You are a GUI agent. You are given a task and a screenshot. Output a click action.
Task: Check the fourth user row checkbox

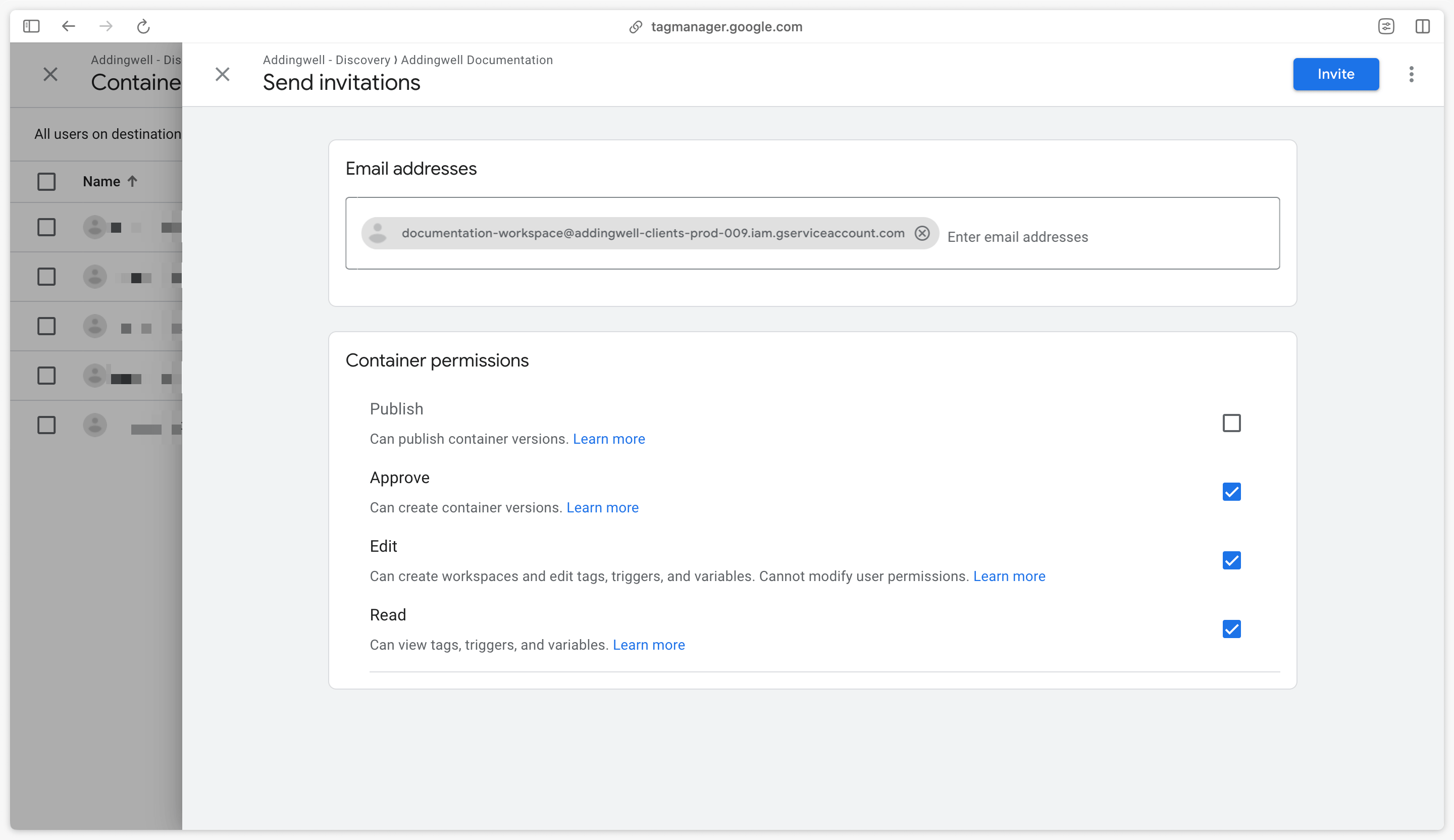click(46, 376)
